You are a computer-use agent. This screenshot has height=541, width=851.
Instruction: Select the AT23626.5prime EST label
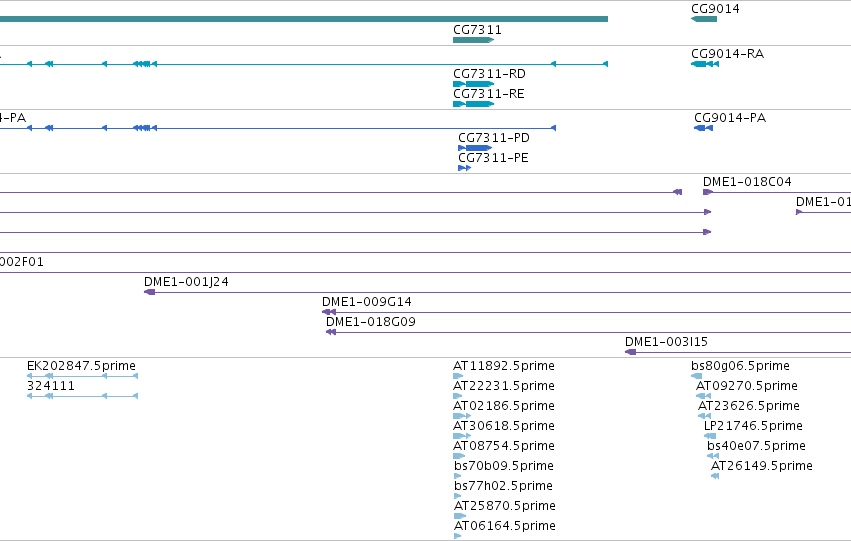[x=748, y=406]
